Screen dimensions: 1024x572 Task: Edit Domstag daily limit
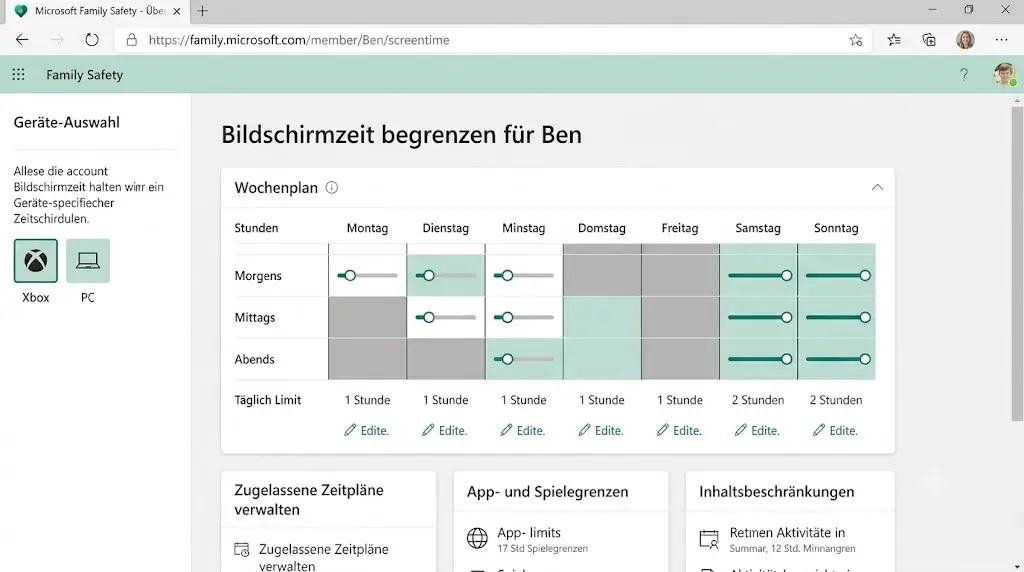(x=601, y=430)
